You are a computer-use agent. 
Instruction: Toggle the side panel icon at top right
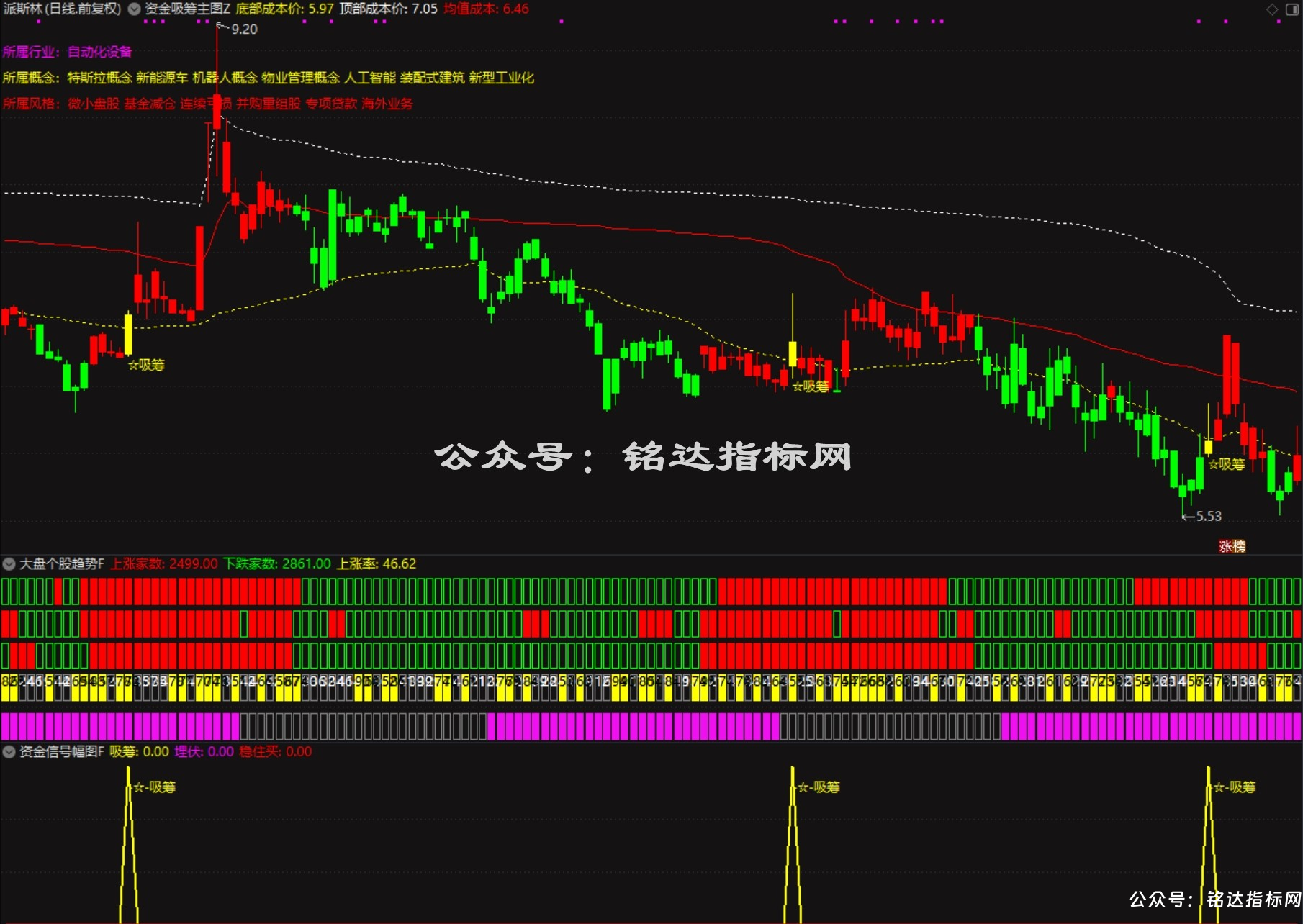pyautogui.click(x=1292, y=9)
